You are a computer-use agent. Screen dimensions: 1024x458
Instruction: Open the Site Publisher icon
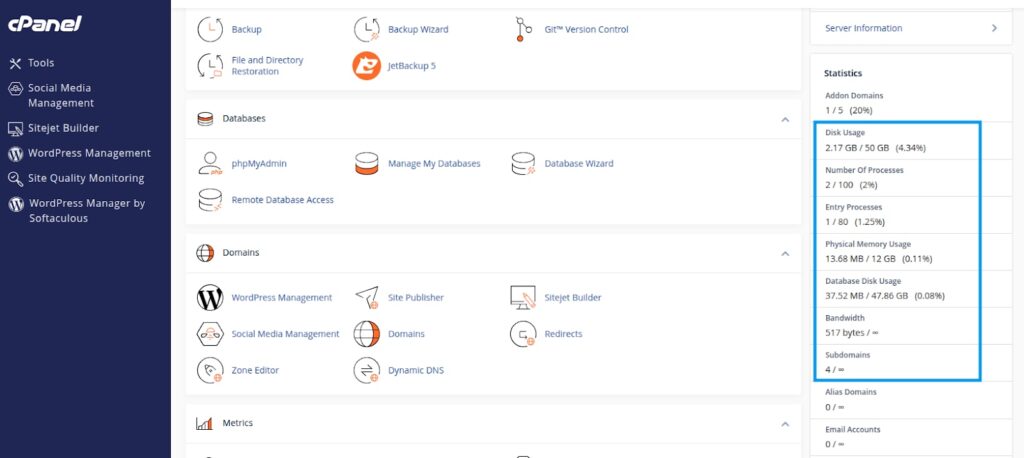(x=367, y=297)
